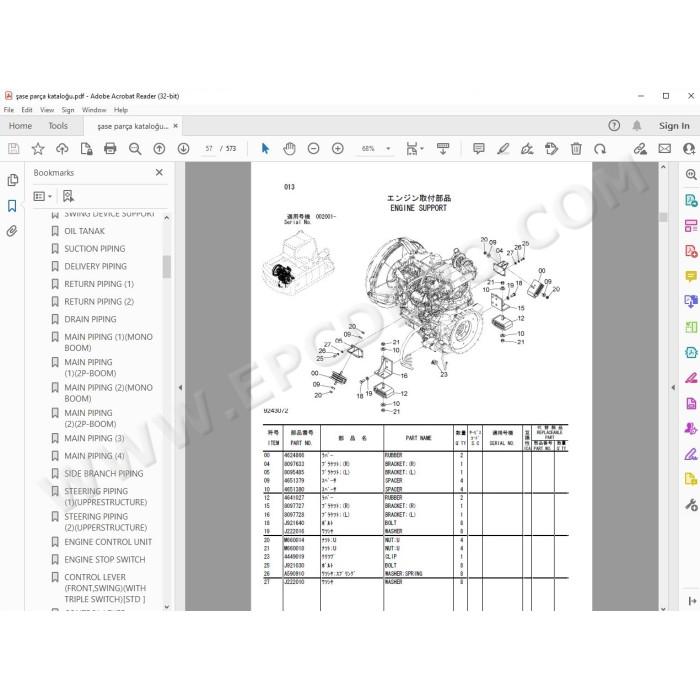Click the Save file icon

tap(13, 149)
